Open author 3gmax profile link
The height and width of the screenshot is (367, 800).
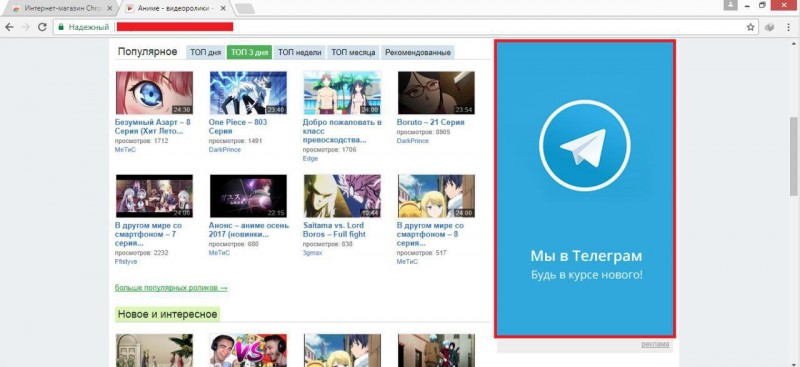coord(312,253)
